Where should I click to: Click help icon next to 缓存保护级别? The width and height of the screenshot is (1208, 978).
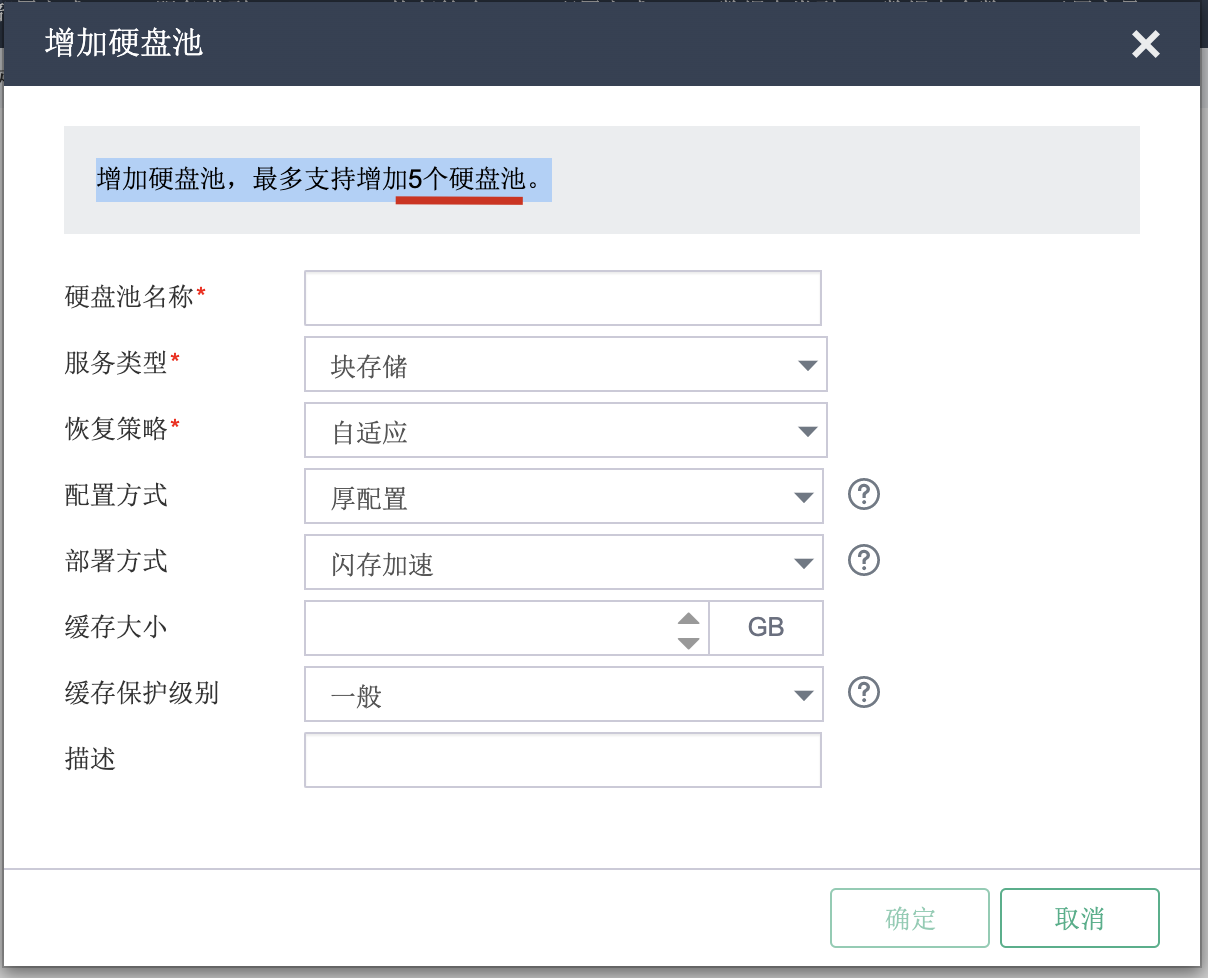pos(864,692)
